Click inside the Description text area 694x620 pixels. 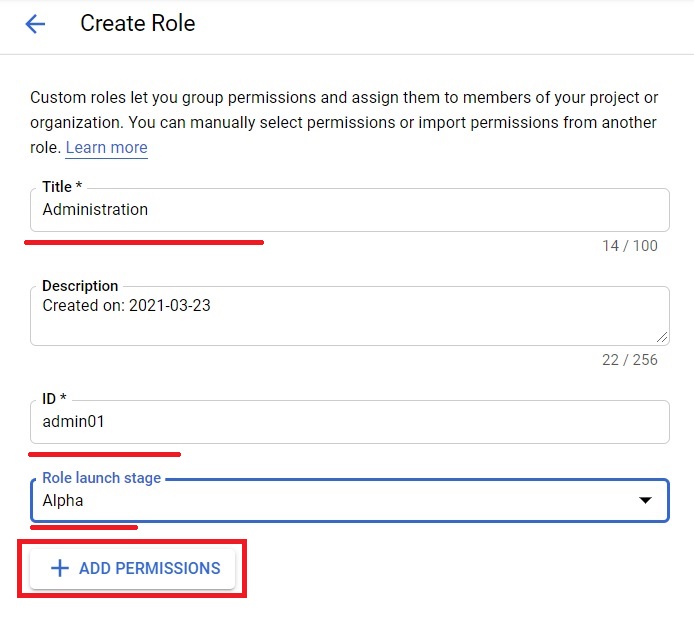pyautogui.click(x=350, y=316)
